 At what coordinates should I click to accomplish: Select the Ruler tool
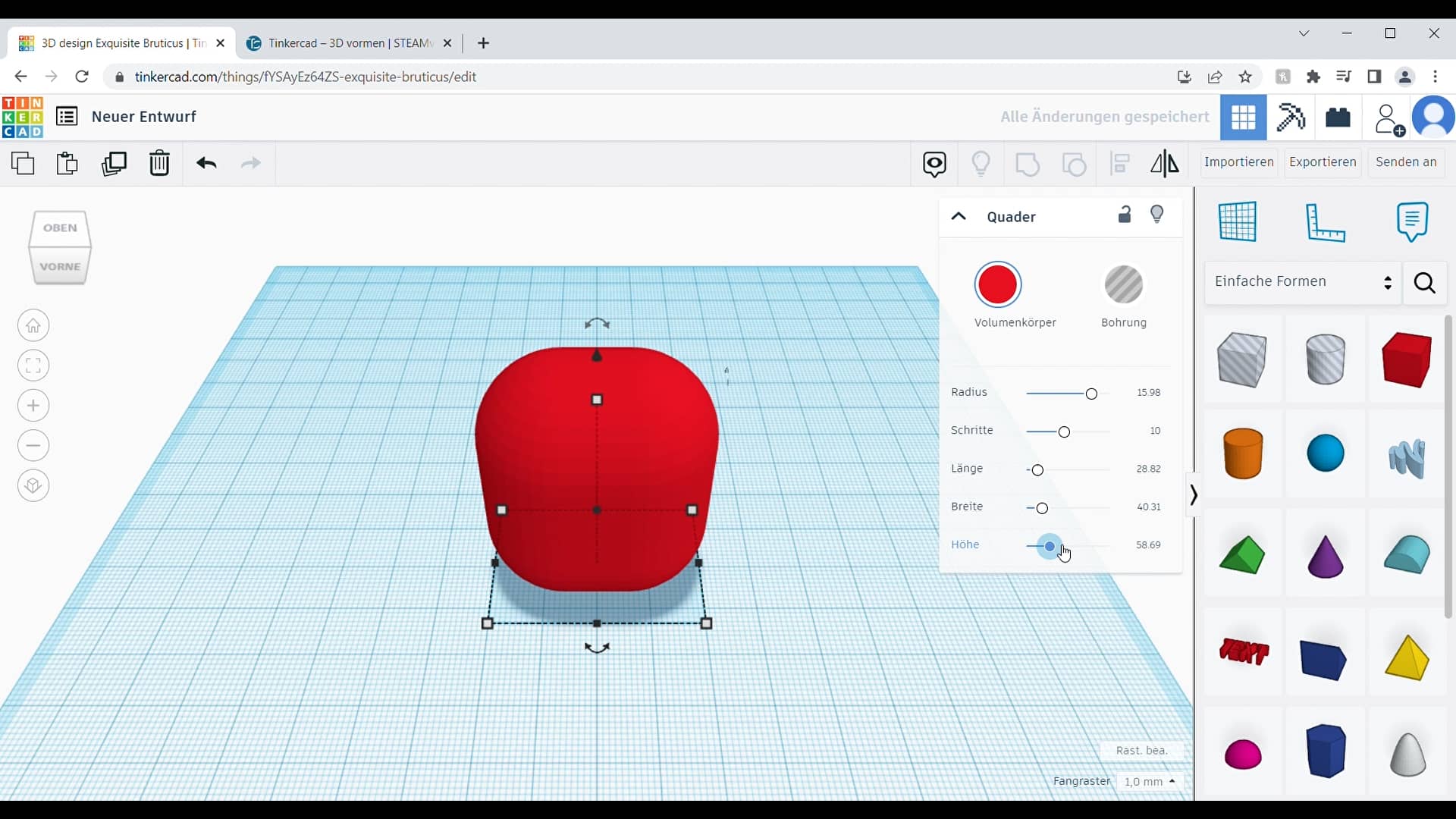[1326, 222]
